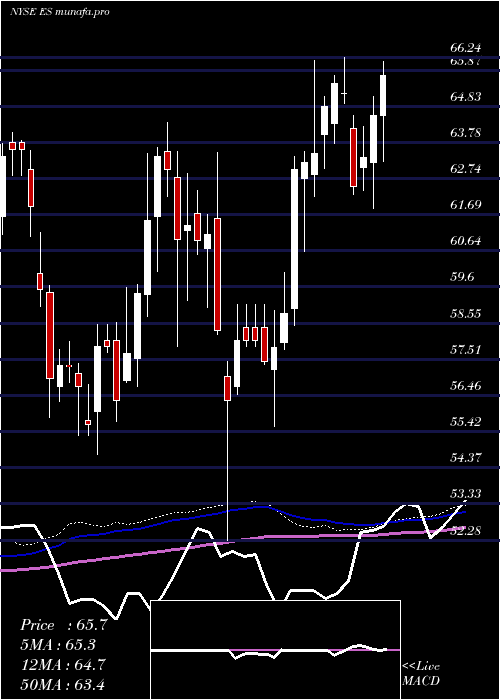Click the '5MA : 65.3' readout
Screen dimensions: 500x700
pyautogui.click(x=58, y=645)
